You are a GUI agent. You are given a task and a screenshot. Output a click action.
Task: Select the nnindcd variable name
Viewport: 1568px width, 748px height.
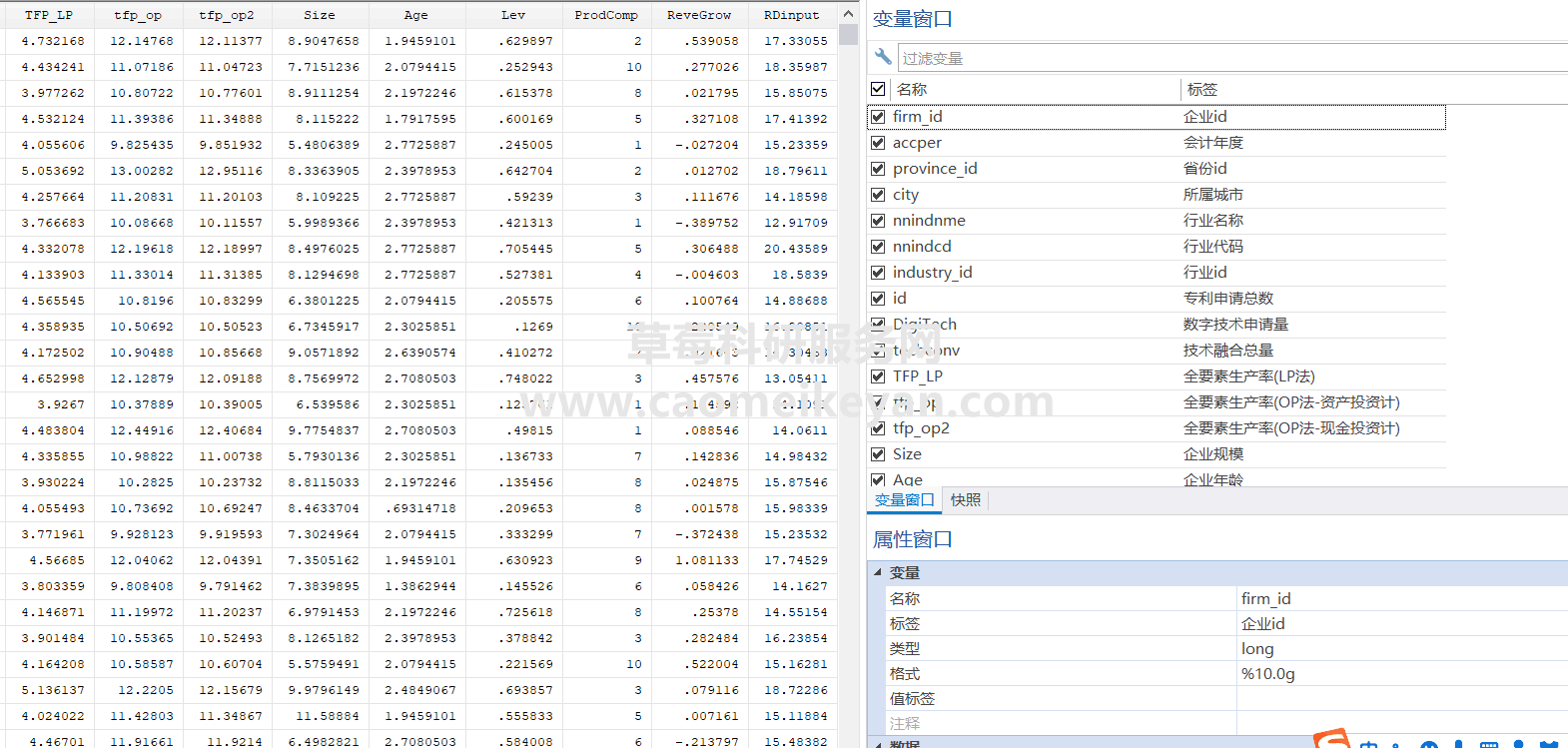click(x=922, y=247)
